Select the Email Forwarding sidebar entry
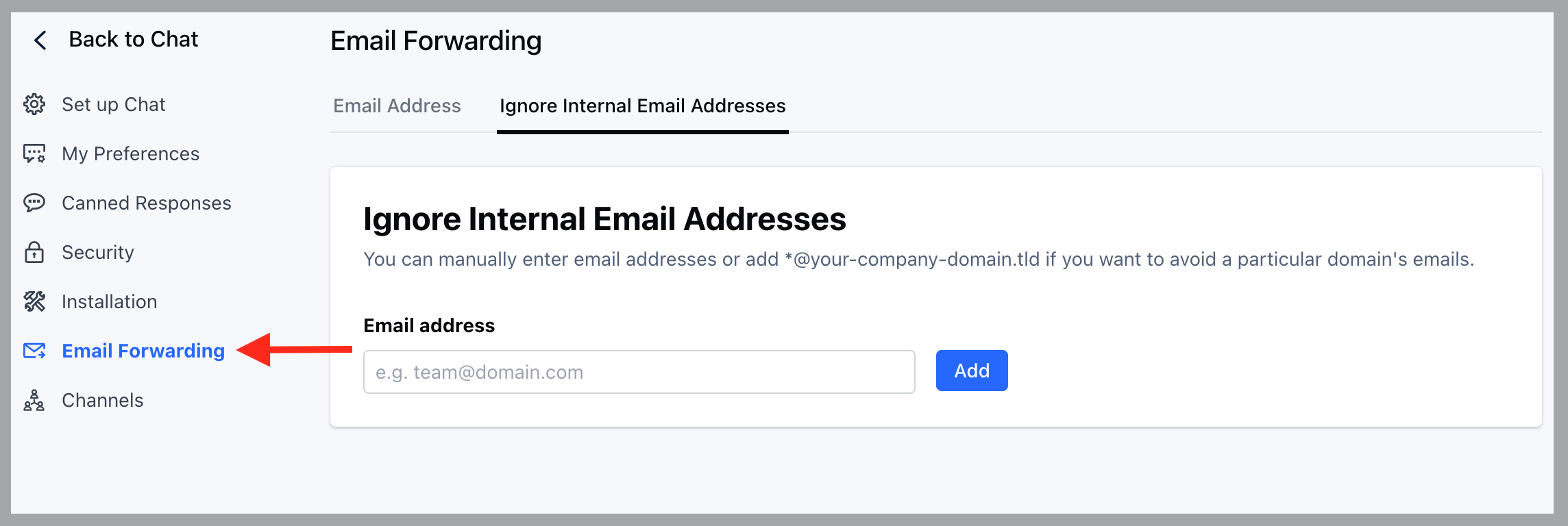Viewport: 1568px width, 526px height. (143, 351)
